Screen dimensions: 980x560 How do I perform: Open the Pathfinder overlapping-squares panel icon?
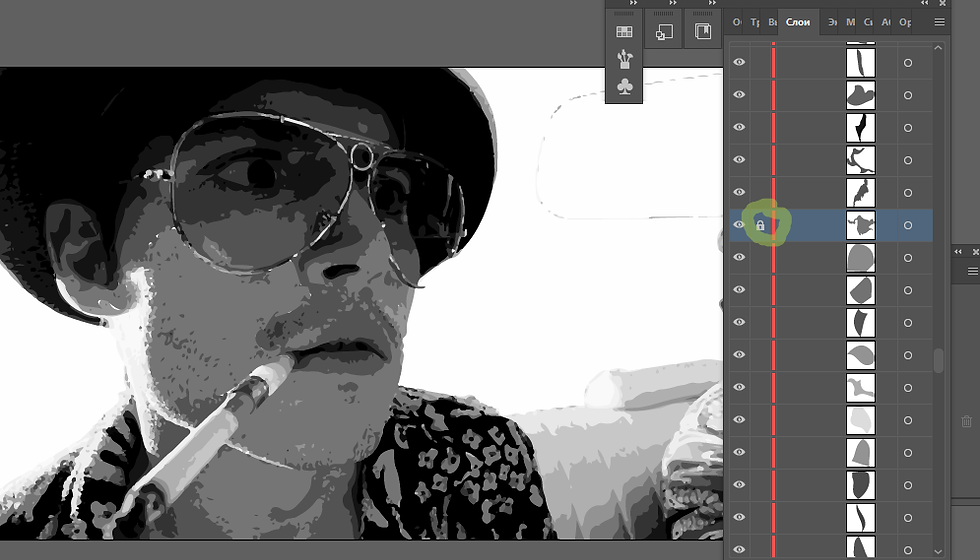(664, 32)
